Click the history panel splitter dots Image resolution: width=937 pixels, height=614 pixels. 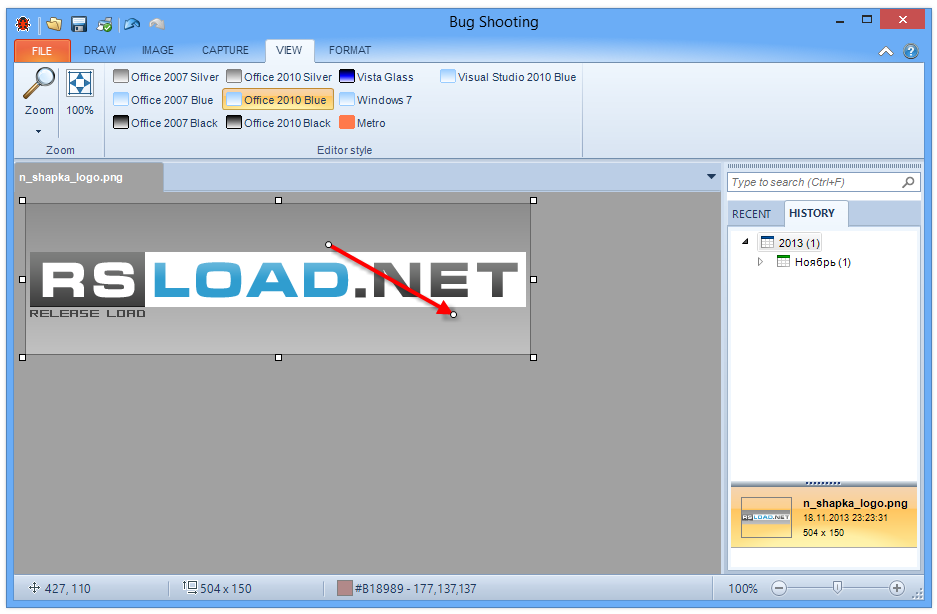tap(822, 483)
